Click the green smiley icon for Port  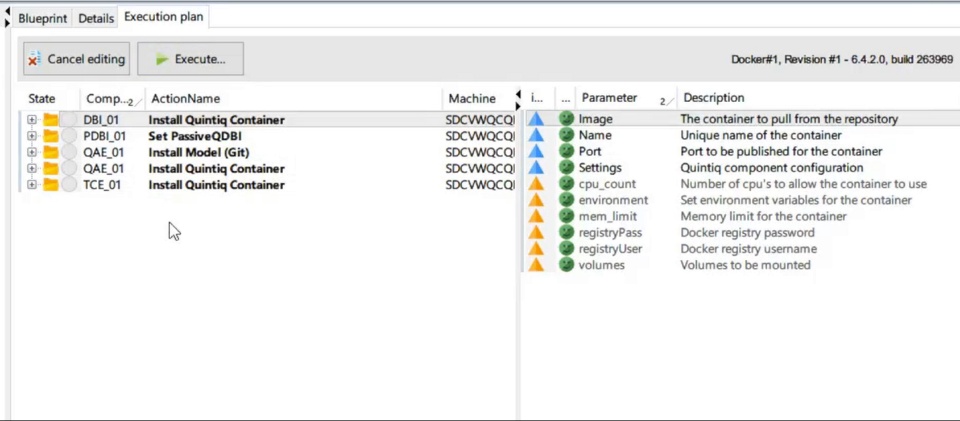point(567,151)
